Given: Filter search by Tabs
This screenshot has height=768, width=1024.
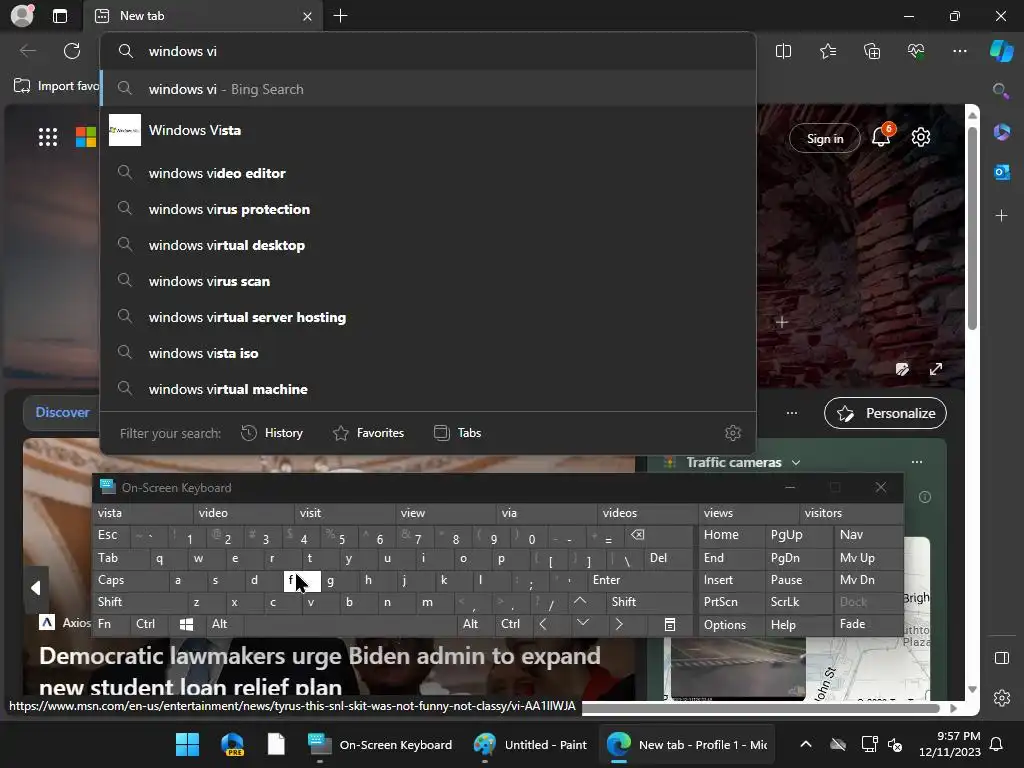Looking at the screenshot, I should point(457,433).
